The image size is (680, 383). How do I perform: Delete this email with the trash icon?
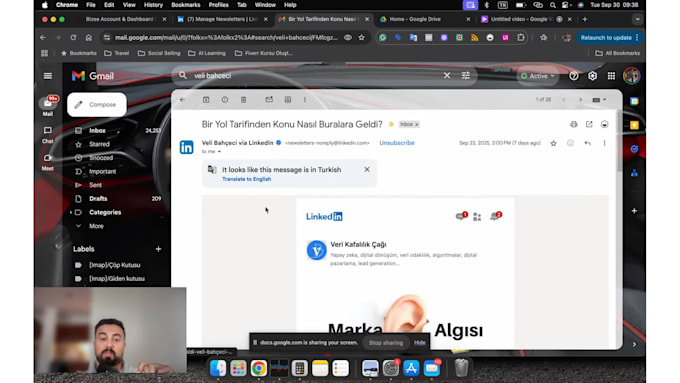[x=244, y=100]
